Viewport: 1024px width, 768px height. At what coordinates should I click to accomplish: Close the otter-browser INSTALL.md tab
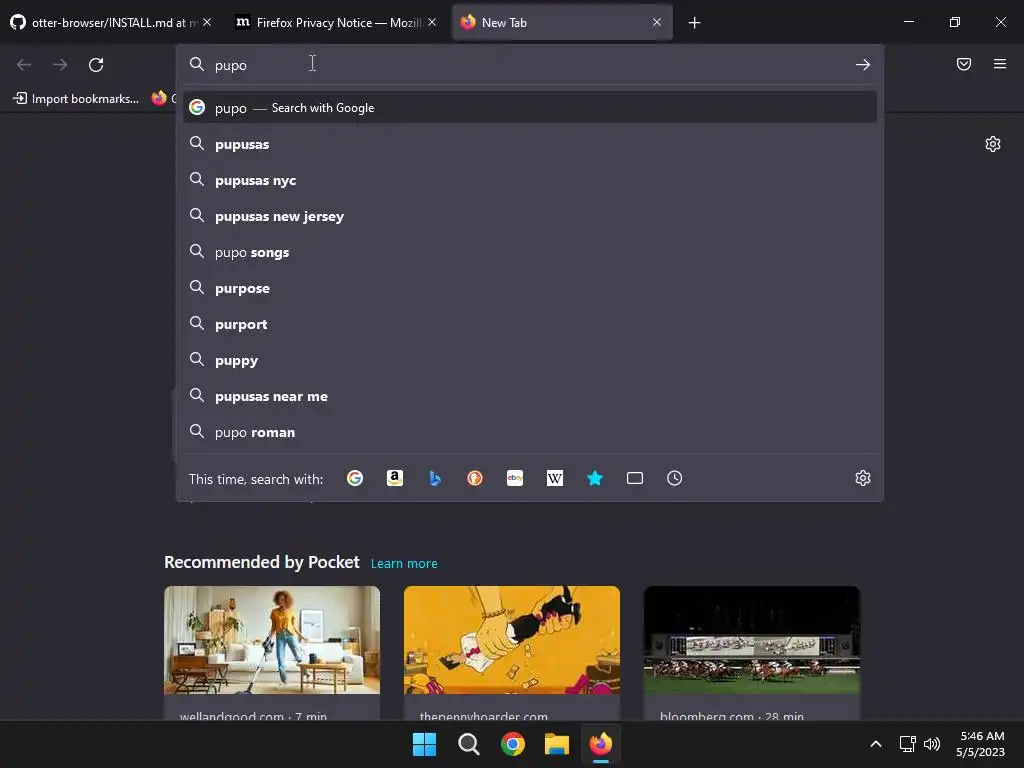click(x=207, y=22)
